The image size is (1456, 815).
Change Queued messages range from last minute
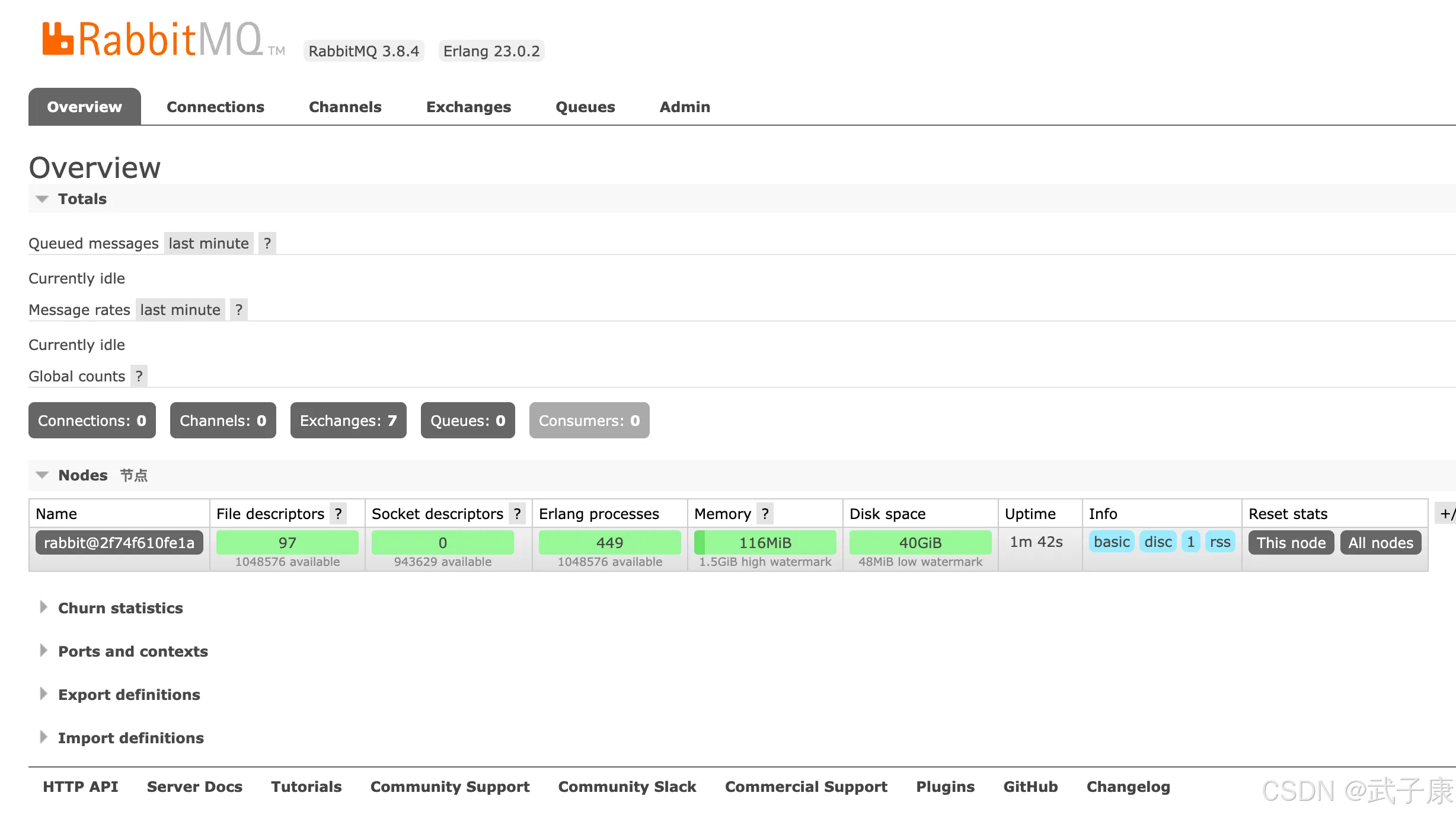209,243
